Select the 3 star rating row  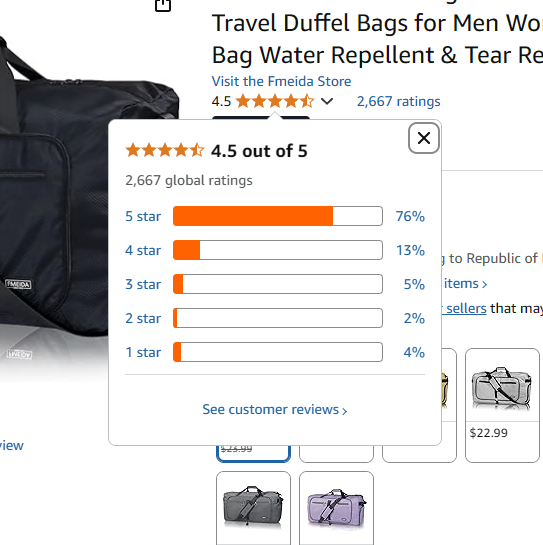(275, 284)
